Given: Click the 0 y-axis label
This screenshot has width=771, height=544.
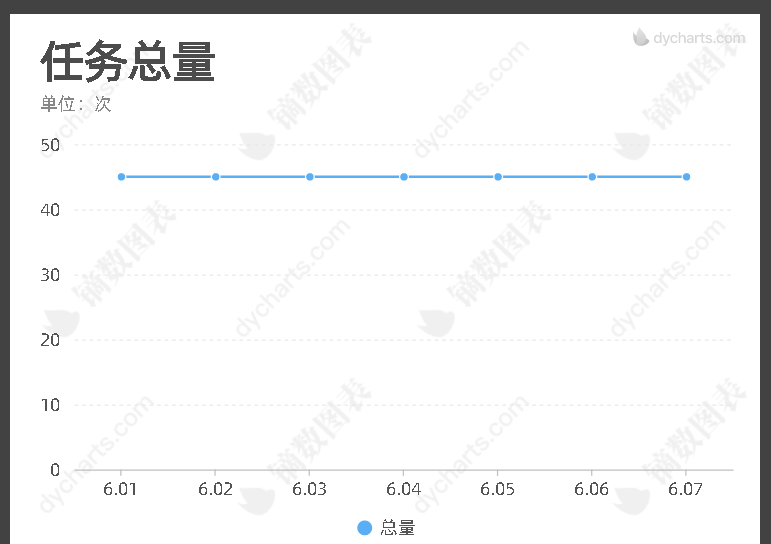Looking at the screenshot, I should [x=55, y=470].
